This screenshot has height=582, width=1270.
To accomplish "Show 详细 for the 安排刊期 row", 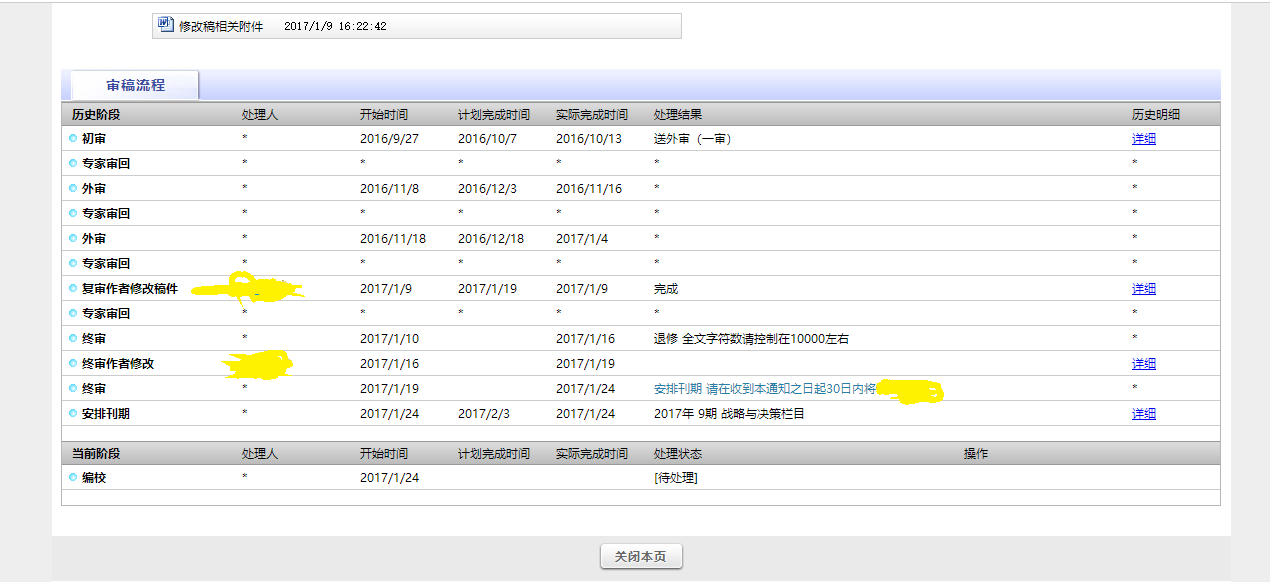I will point(1143,414).
